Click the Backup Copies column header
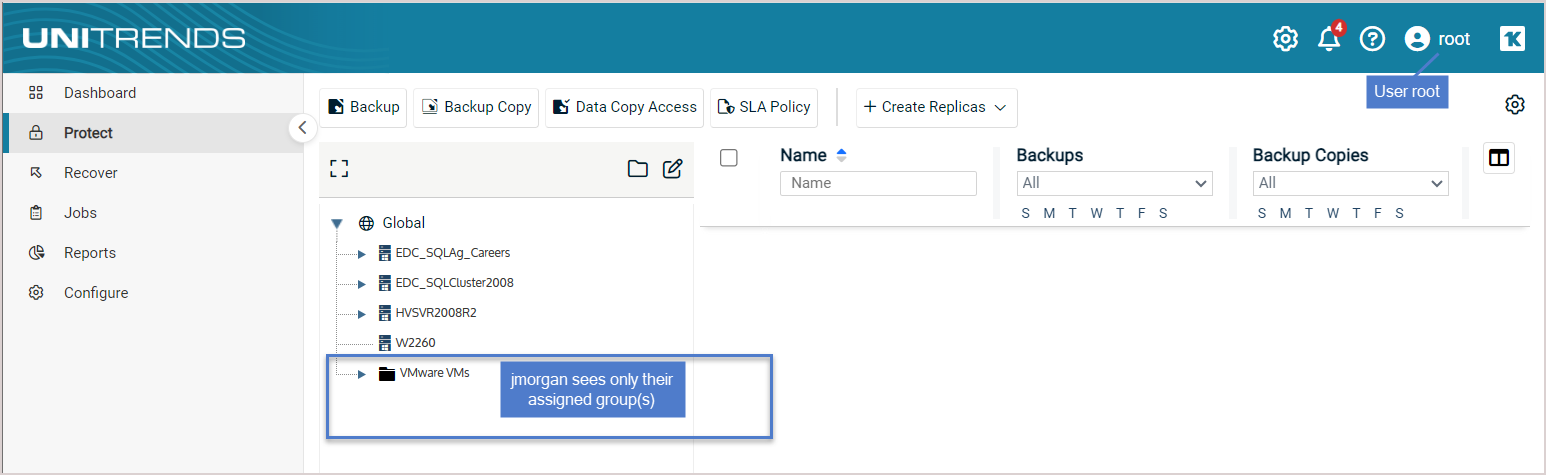The width and height of the screenshot is (1546, 475). 1311,155
